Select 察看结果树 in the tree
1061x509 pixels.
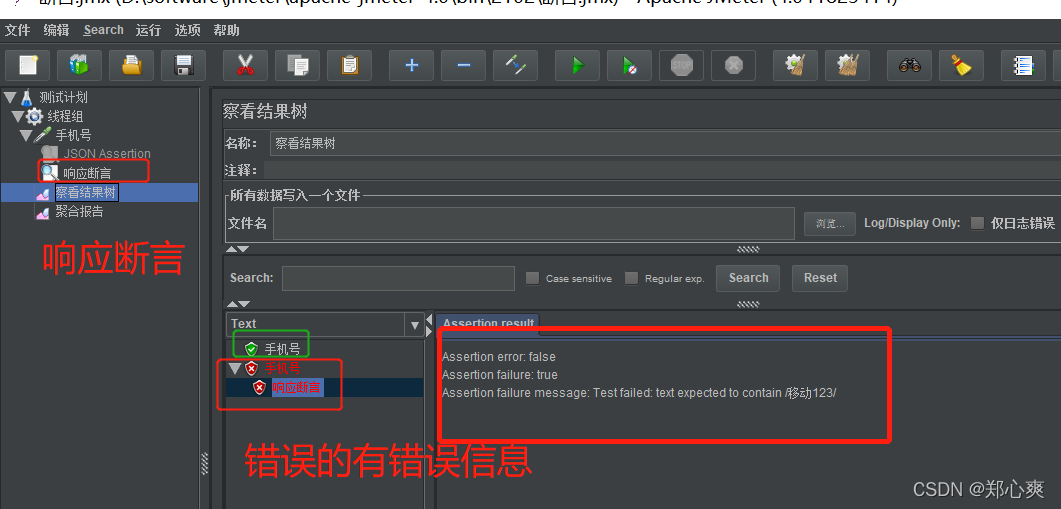coord(86,193)
